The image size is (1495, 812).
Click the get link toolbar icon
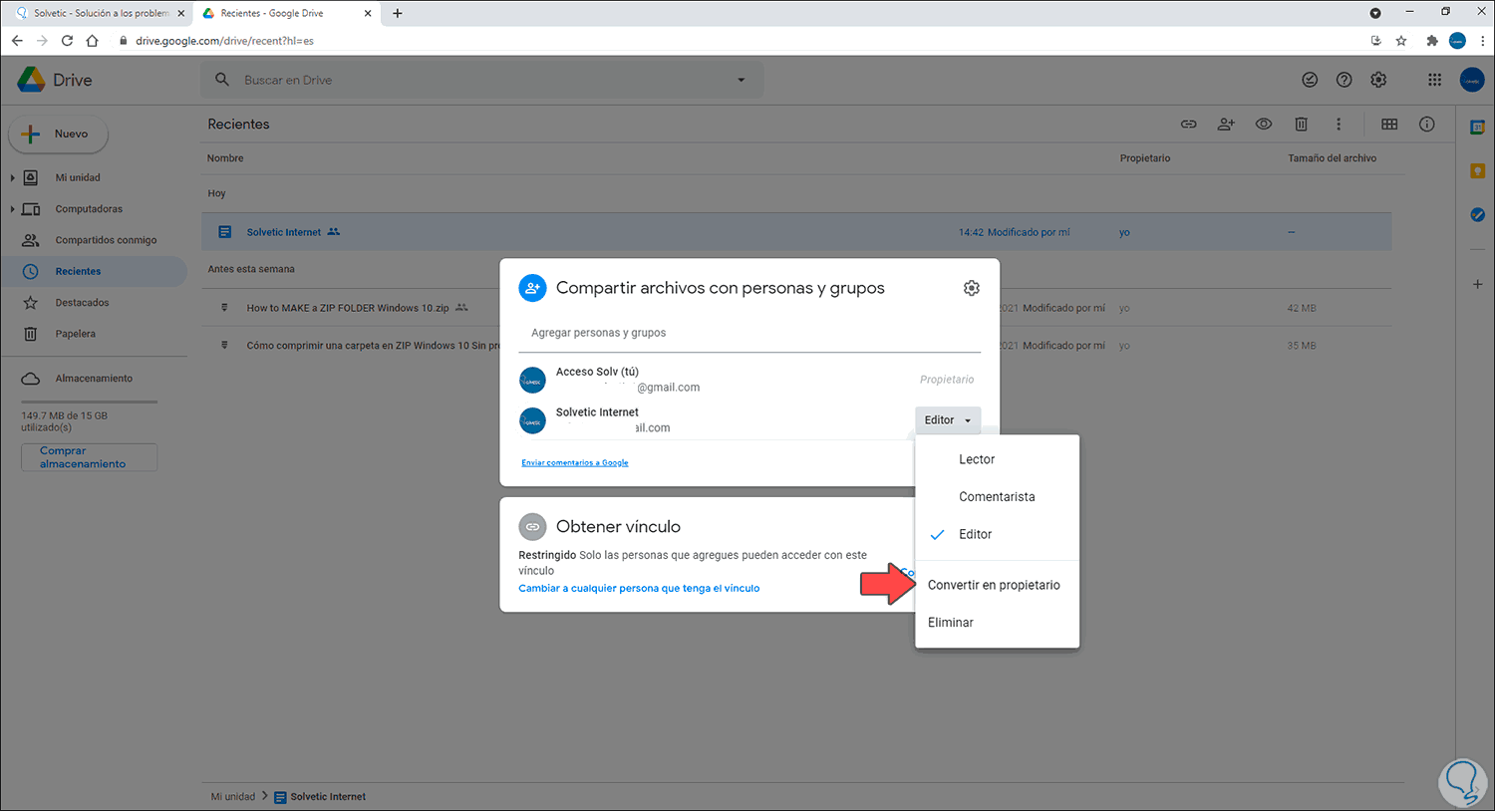tap(1189, 125)
